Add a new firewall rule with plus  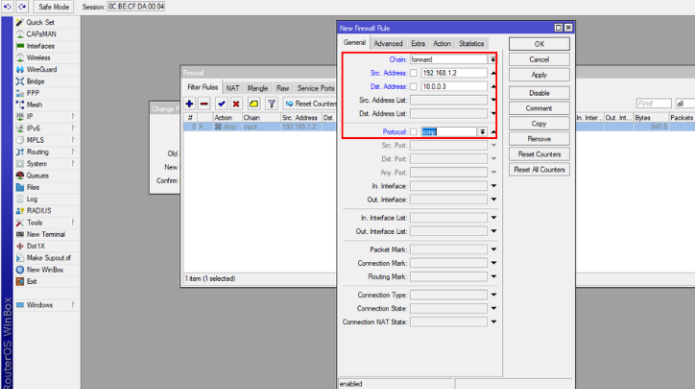coord(189,104)
